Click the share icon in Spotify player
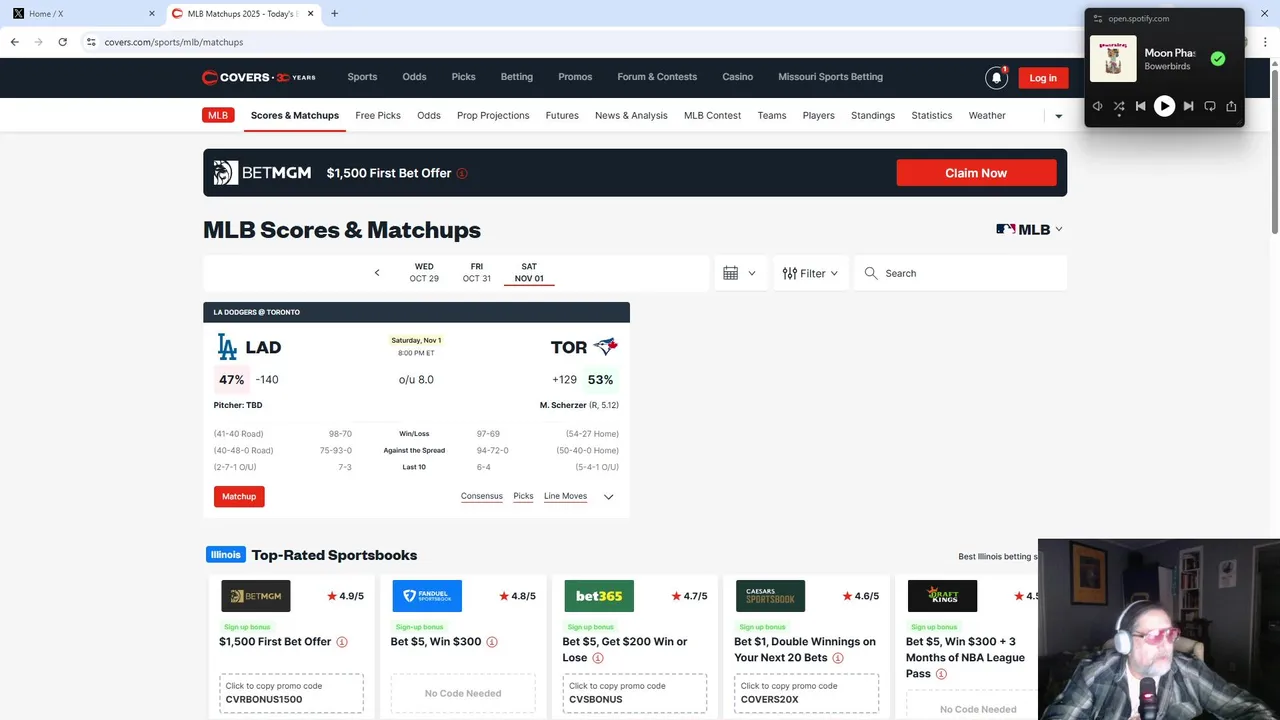 [1231, 106]
